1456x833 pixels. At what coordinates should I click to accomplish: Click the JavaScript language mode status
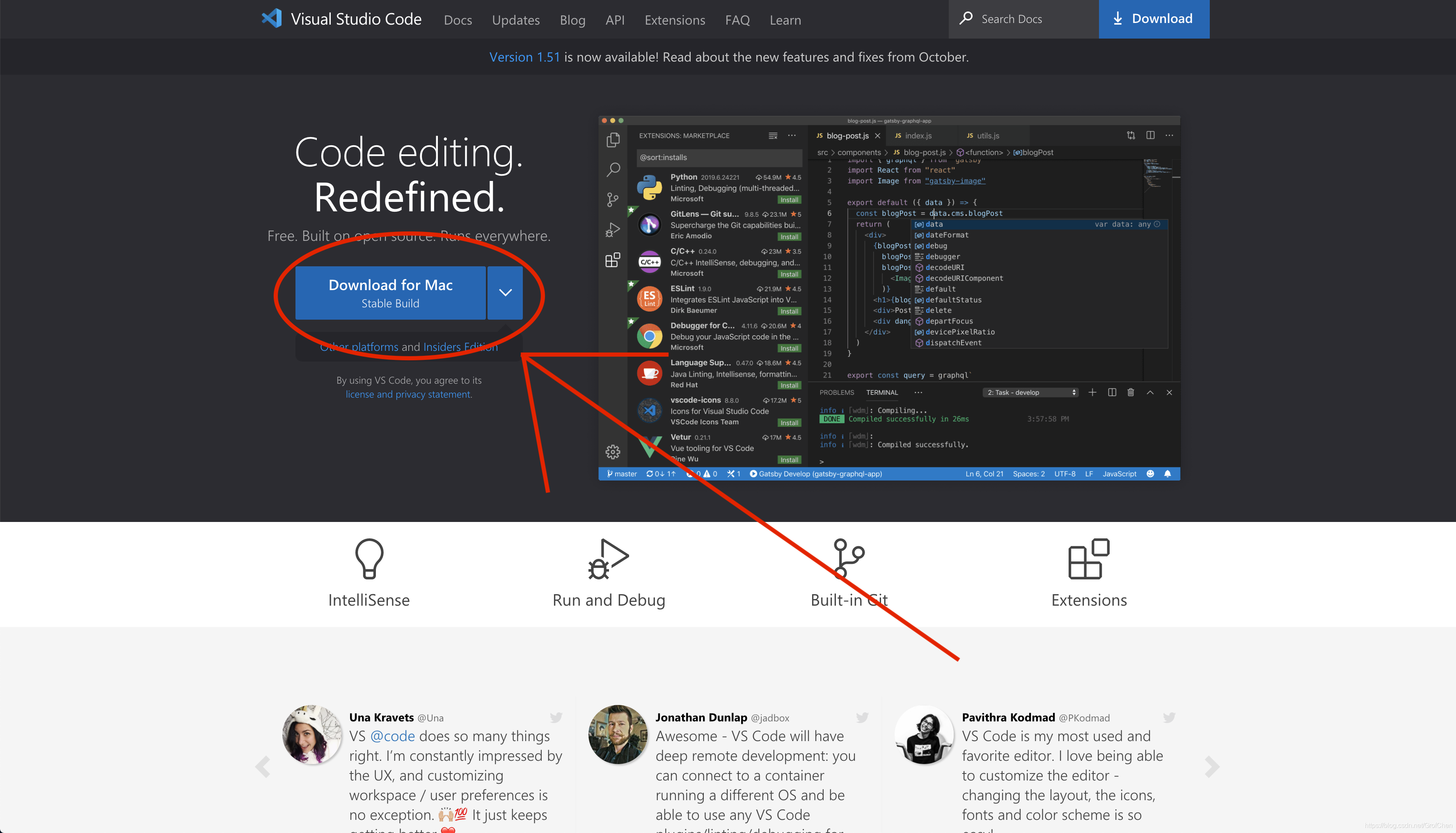pyautogui.click(x=1119, y=474)
